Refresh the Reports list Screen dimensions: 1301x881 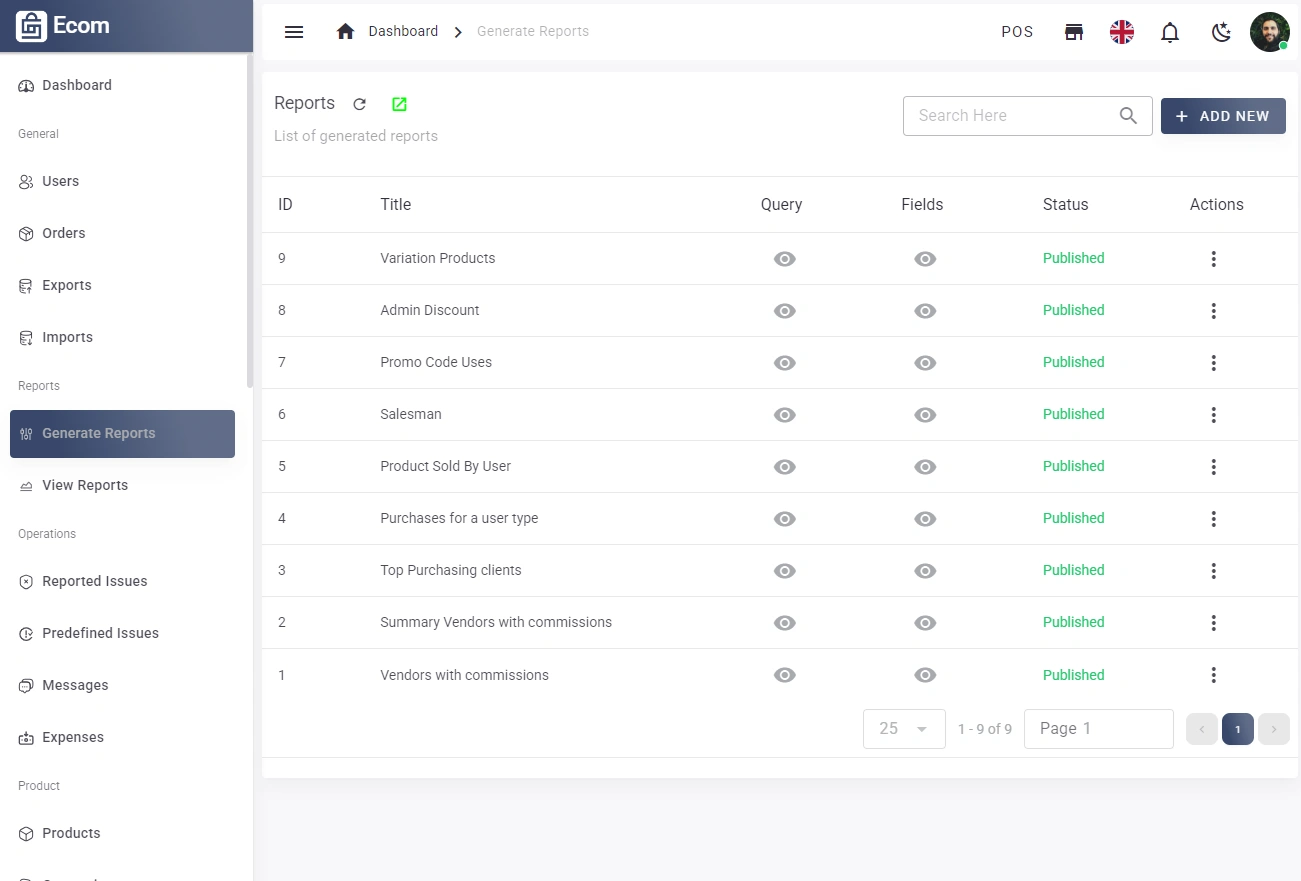(359, 103)
